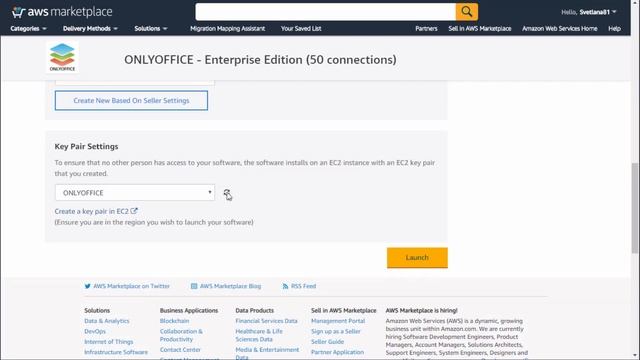Viewport: 640px width, 360px height.
Task: Click the product title ONLYOFFICE Enterprise Edition
Action: (x=260, y=60)
